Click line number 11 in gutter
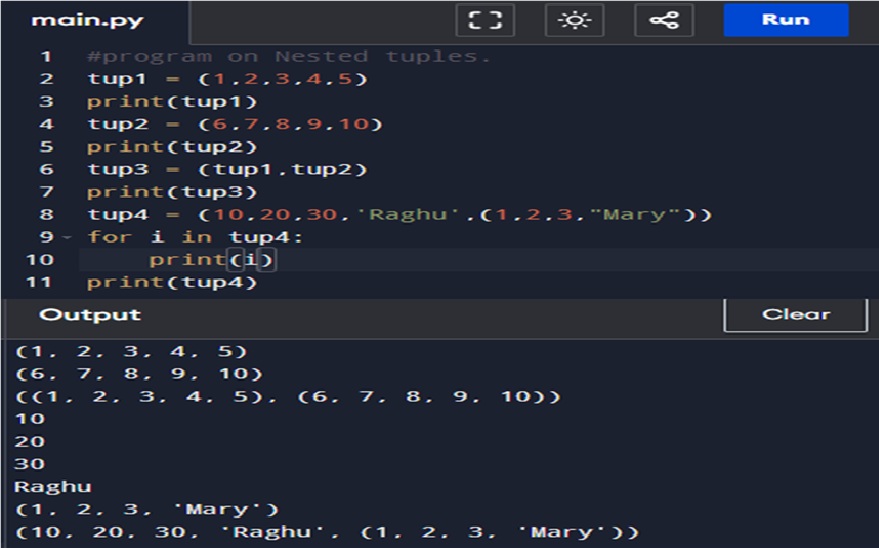The image size is (879, 548). (x=39, y=282)
